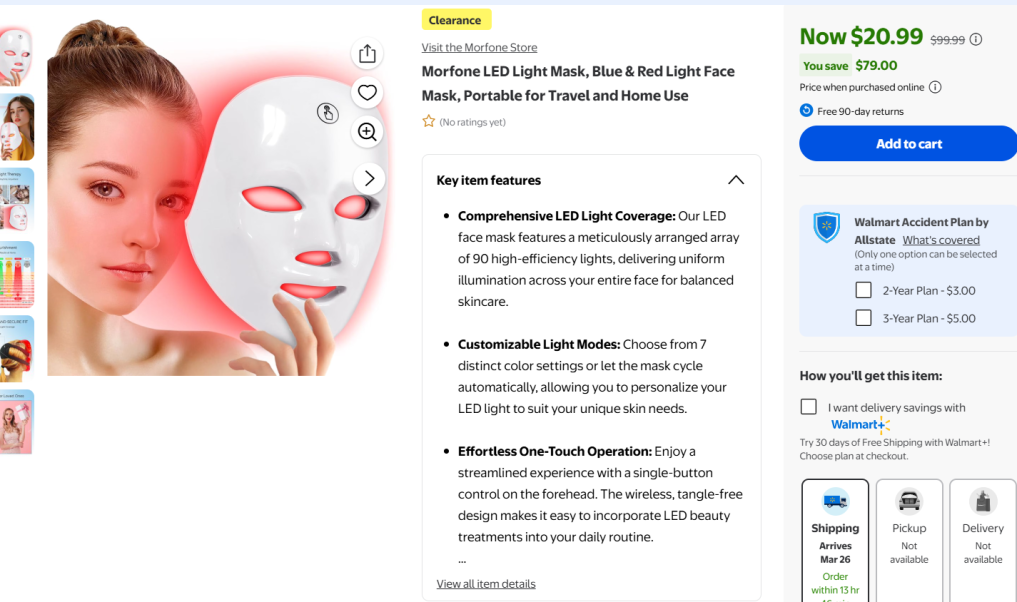Image resolution: width=1017 pixels, height=602 pixels.
Task: Go to next product image with arrow
Action: tap(369, 178)
